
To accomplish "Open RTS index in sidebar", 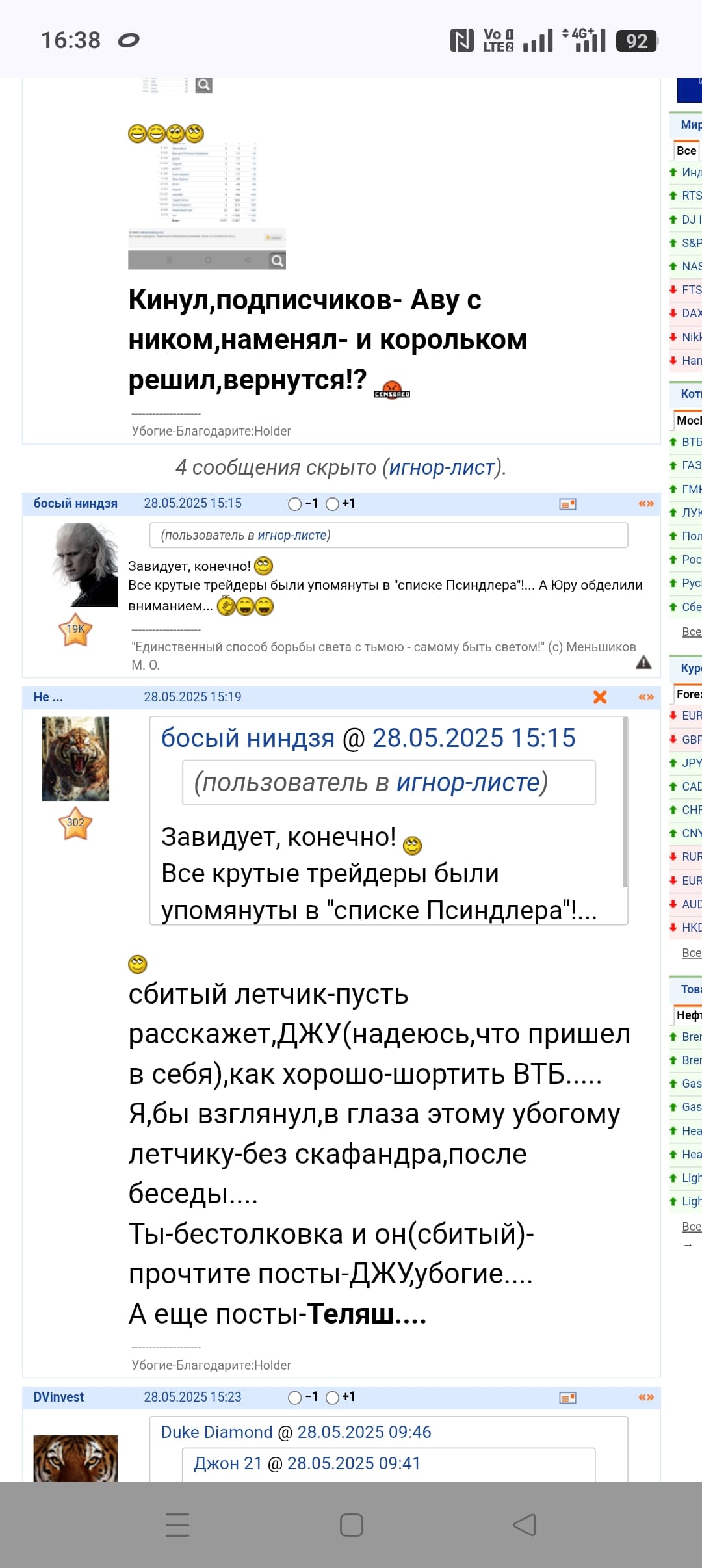I will tap(691, 196).
